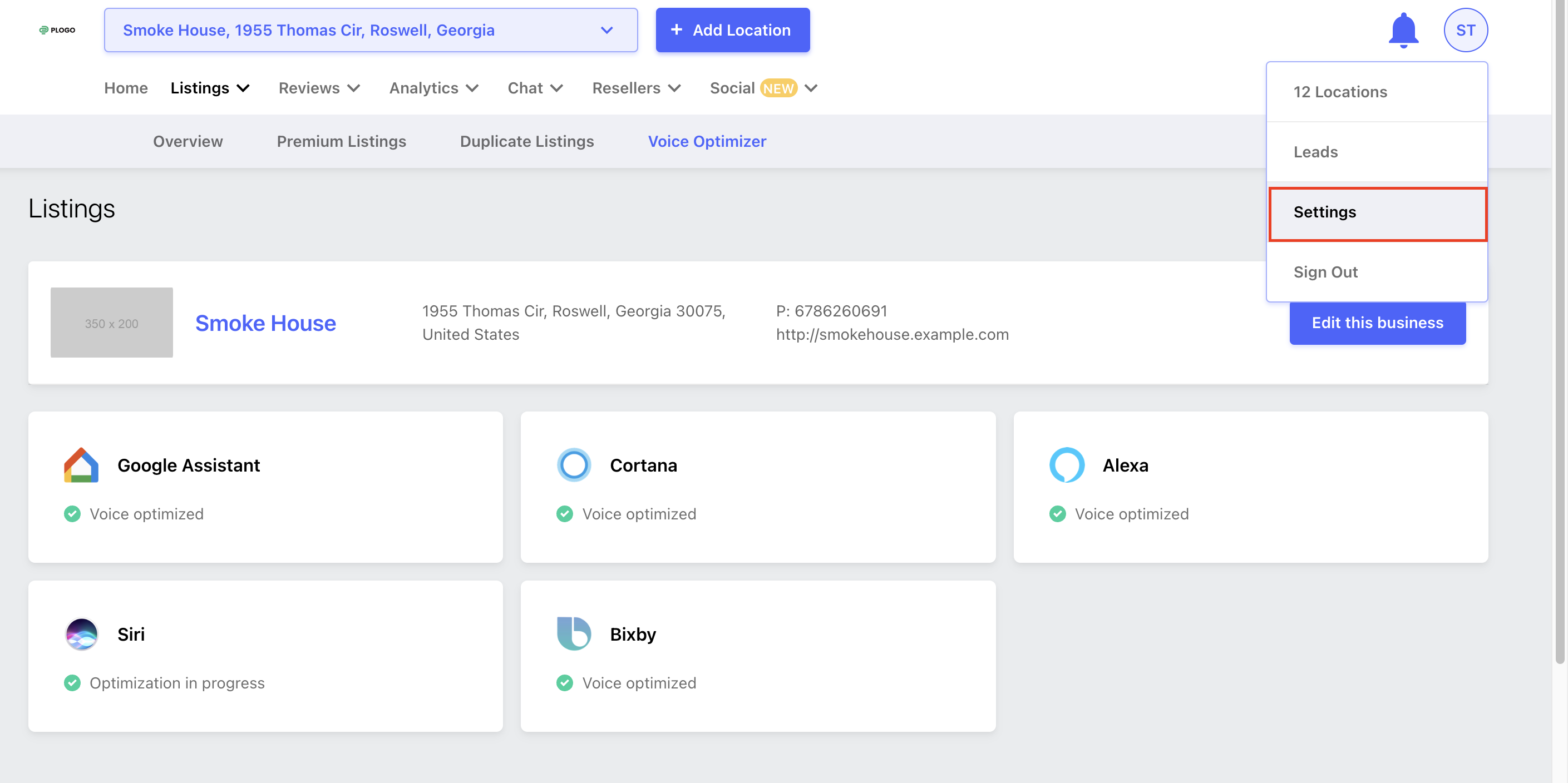Screen dimensions: 1568x783
Task: Open Leads from the user menu
Action: point(1377,152)
